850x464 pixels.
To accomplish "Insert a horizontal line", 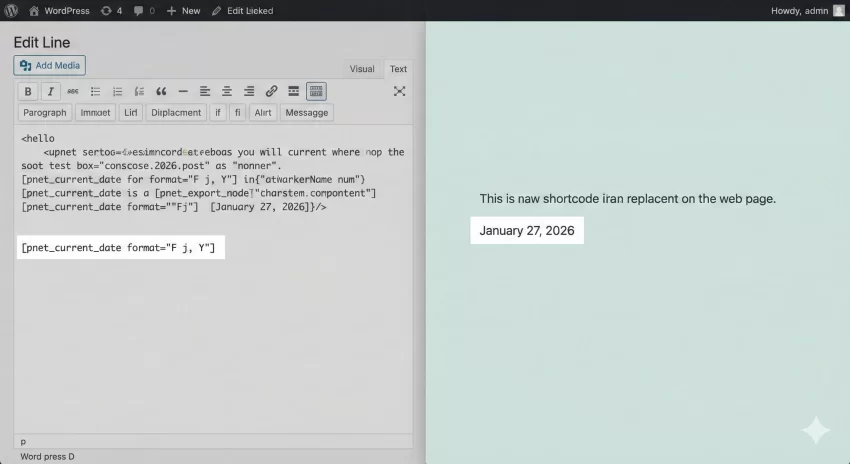I will pos(183,92).
